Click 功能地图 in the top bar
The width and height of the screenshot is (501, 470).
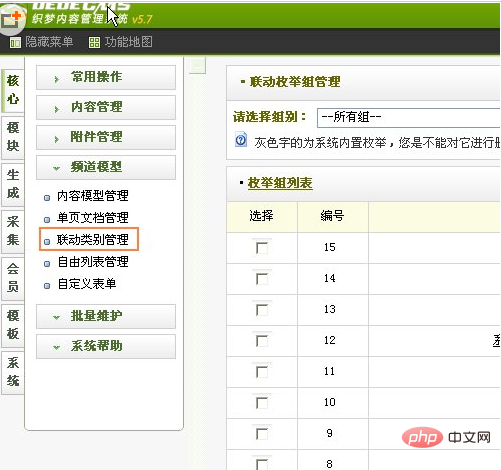click(x=129, y=42)
